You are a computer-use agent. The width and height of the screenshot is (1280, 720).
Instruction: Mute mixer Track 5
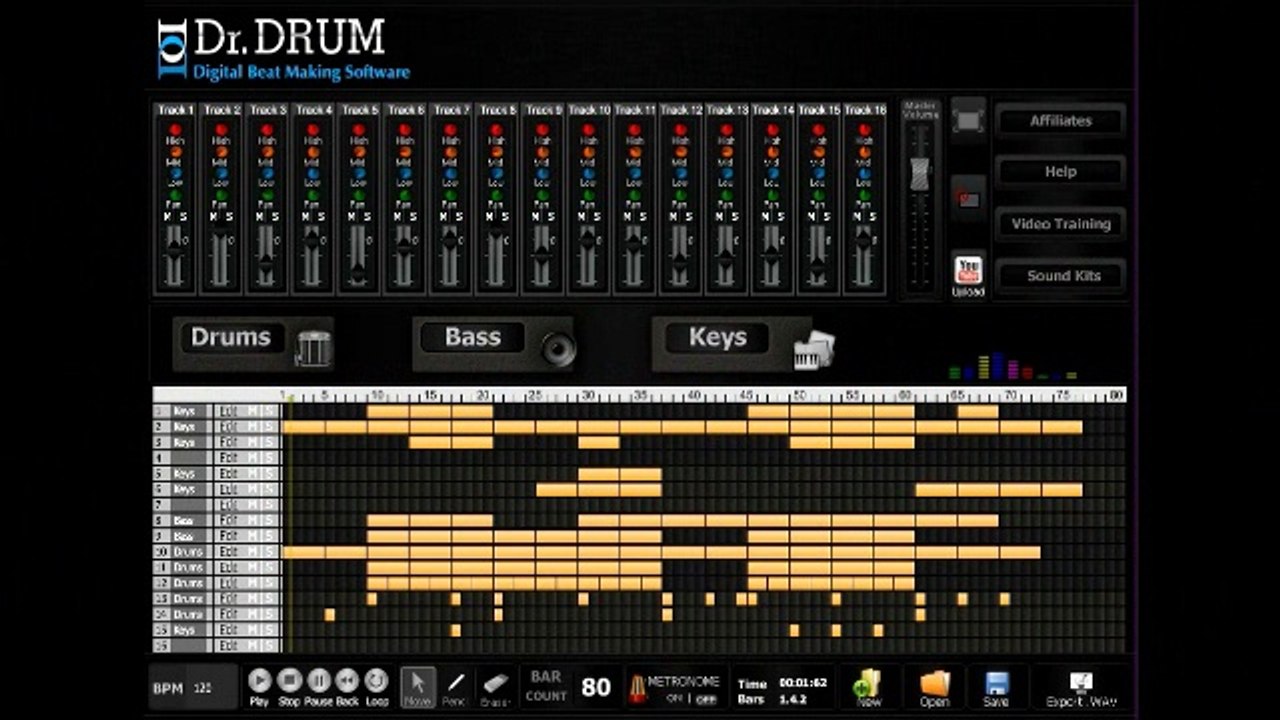pos(351,217)
